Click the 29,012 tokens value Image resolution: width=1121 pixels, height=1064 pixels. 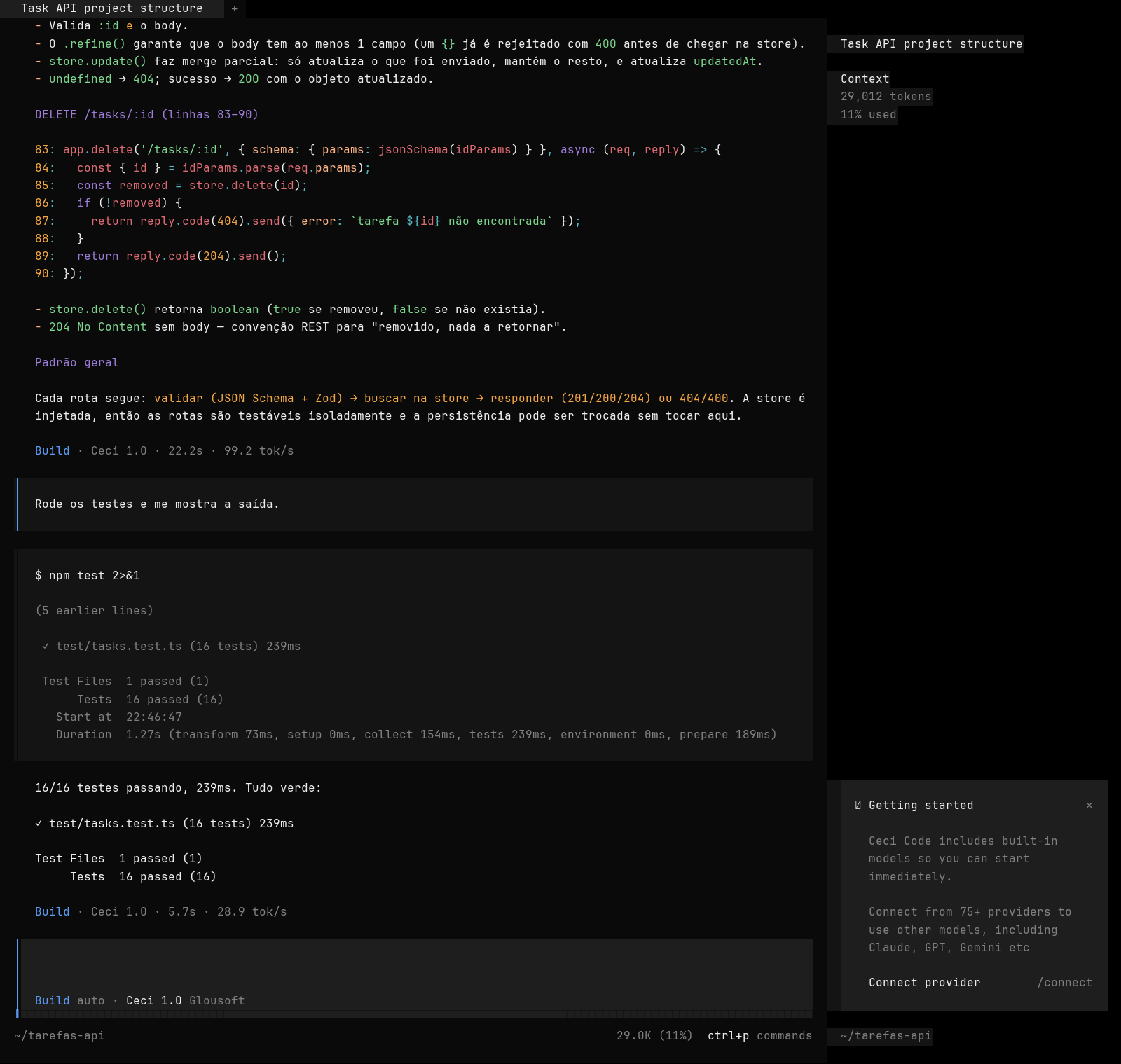click(x=886, y=97)
